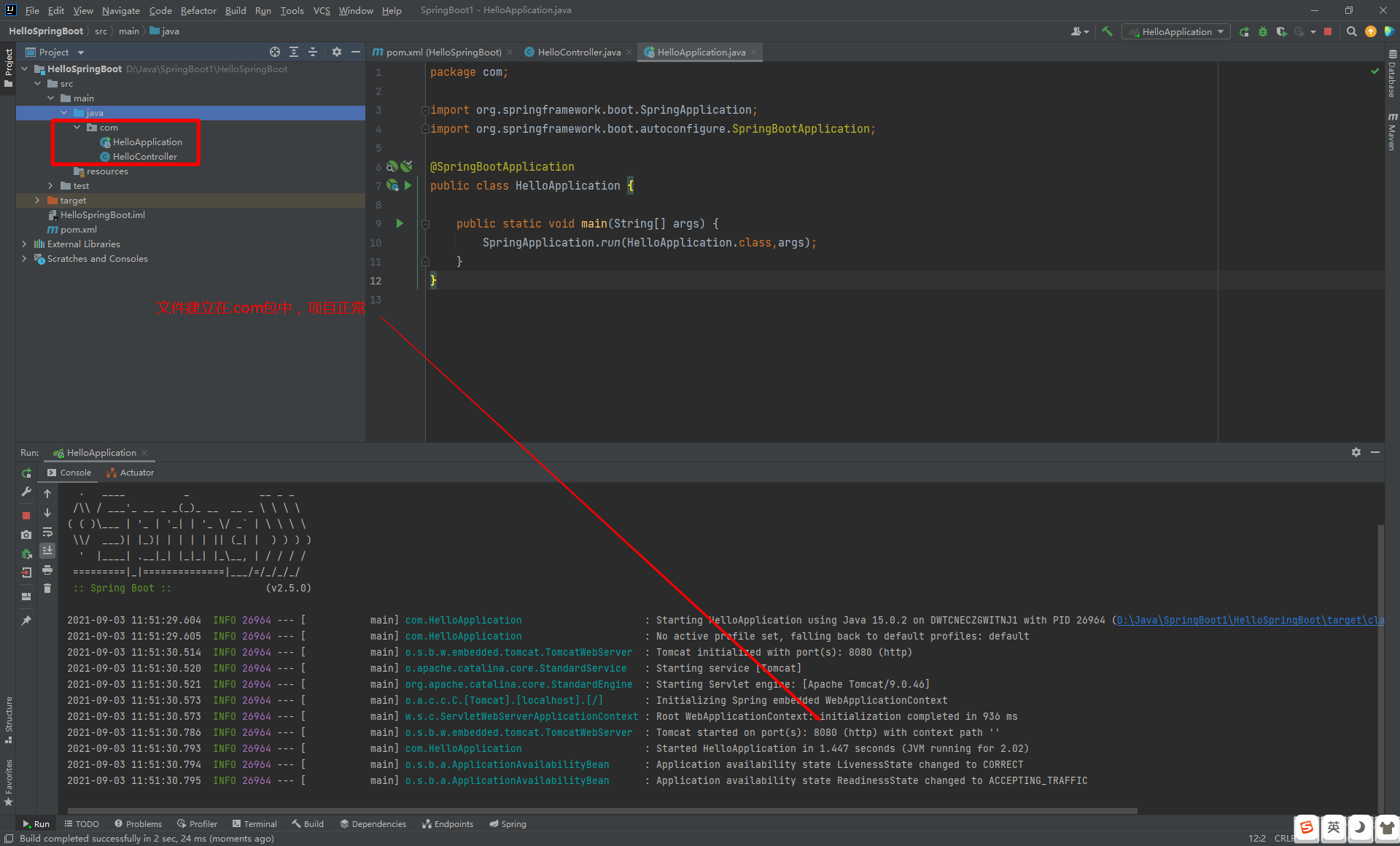Toggle the Structure side tool window

pos(8,720)
